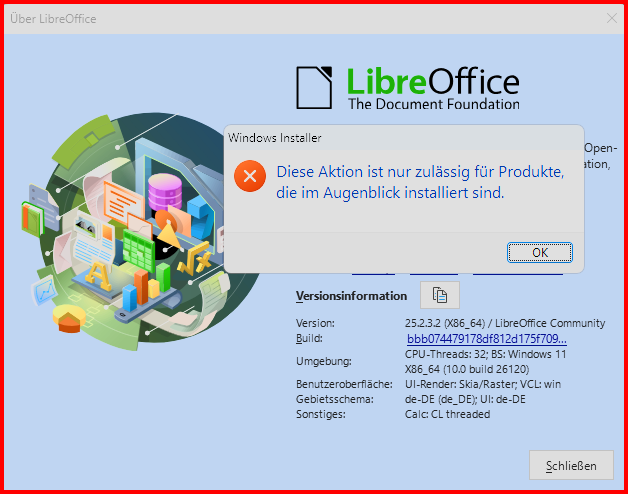The width and height of the screenshot is (628, 494).
Task: Click the yellow square-root formula symbol
Action: point(195,259)
